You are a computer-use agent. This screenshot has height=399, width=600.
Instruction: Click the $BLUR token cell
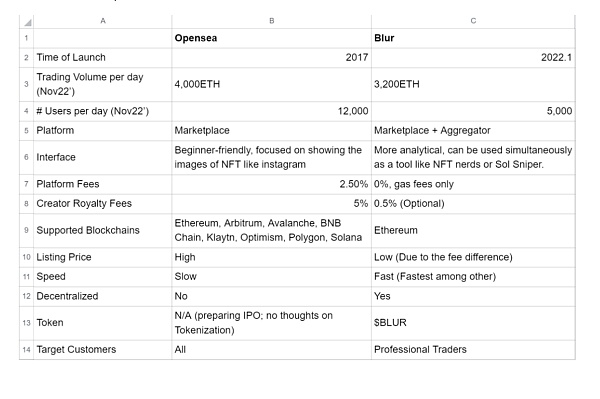pyautogui.click(x=473, y=323)
